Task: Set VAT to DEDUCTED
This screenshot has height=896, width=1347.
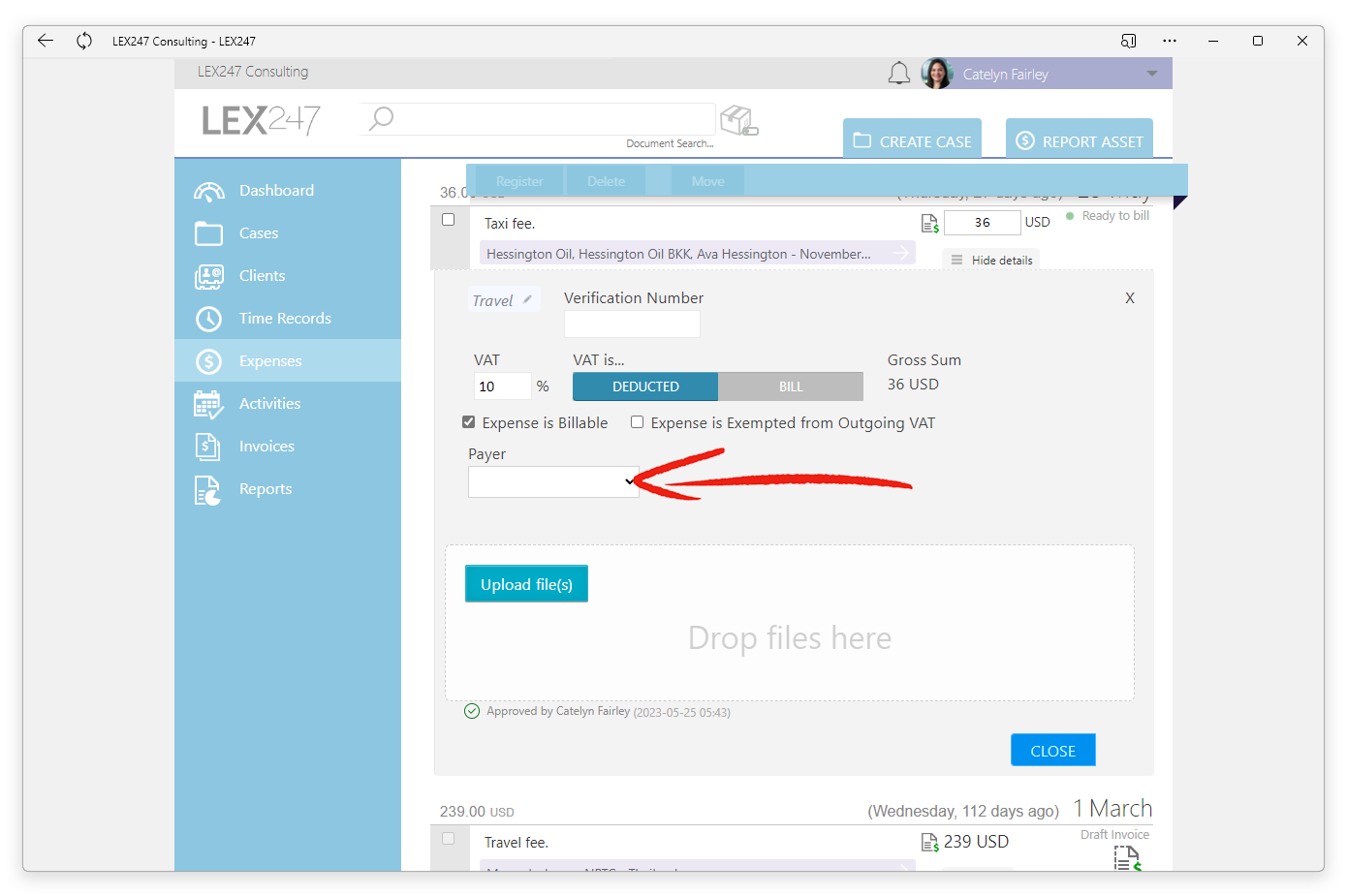Action: [x=645, y=386]
